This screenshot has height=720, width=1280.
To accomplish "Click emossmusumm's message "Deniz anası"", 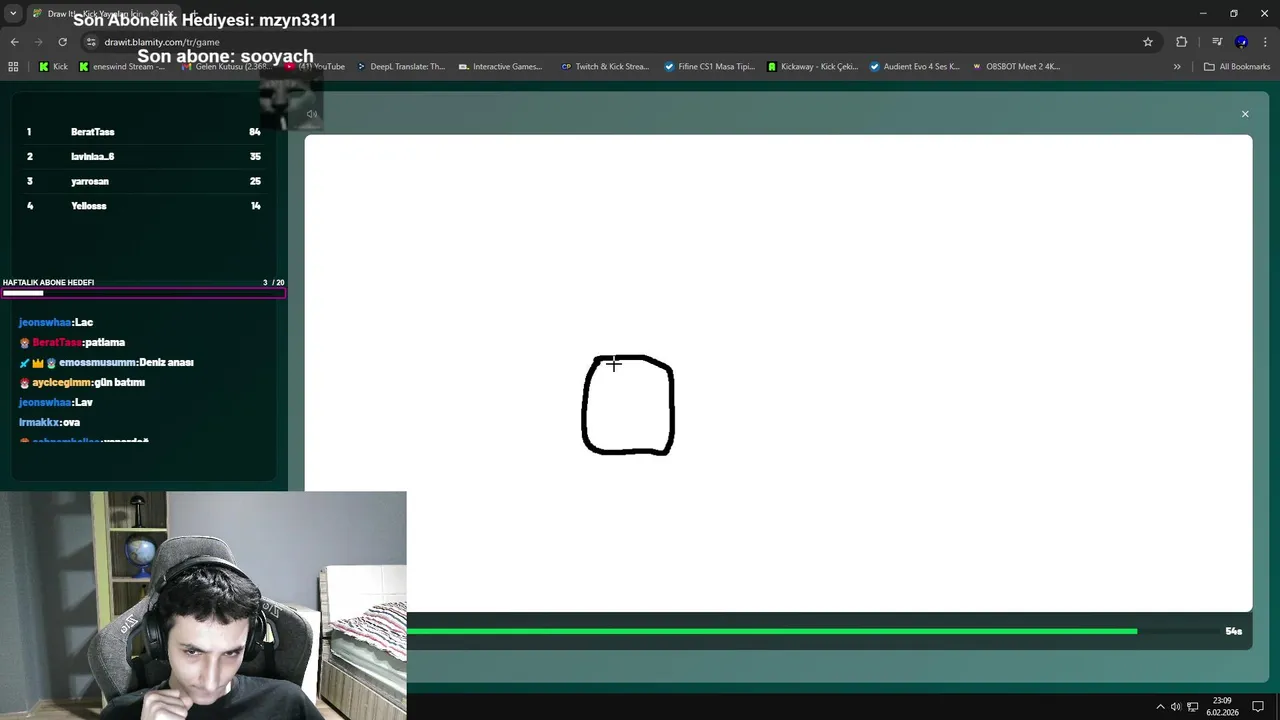I will point(106,362).
